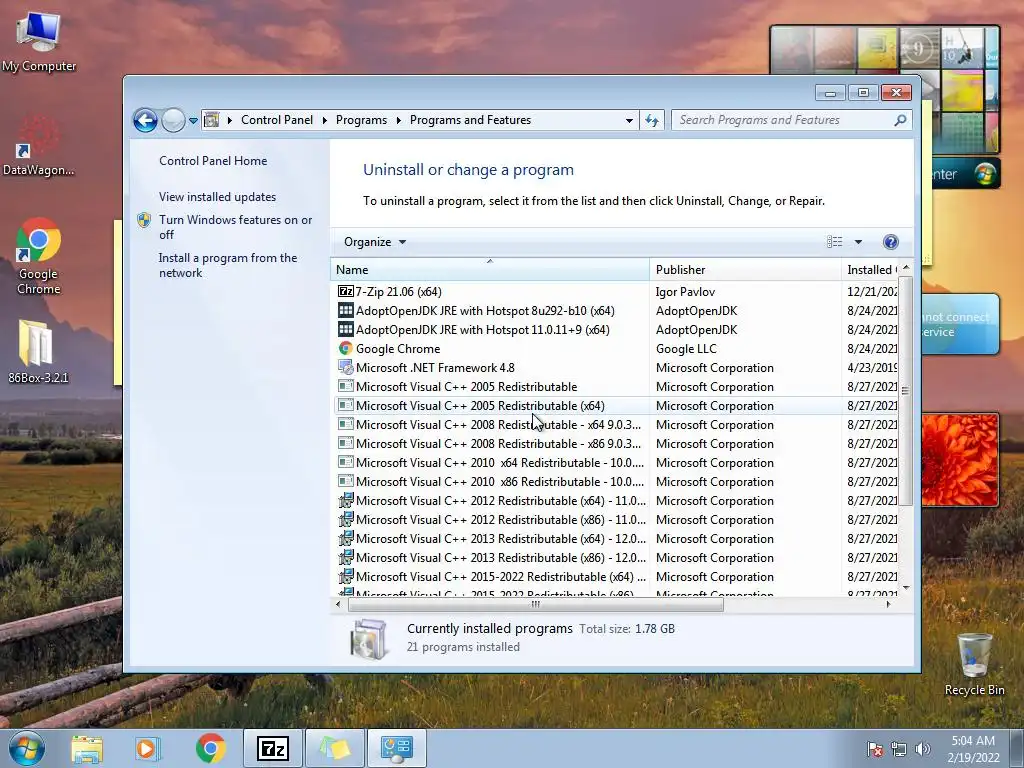This screenshot has height=768, width=1024.
Task: Open the Organize dropdown menu
Action: pos(375,242)
